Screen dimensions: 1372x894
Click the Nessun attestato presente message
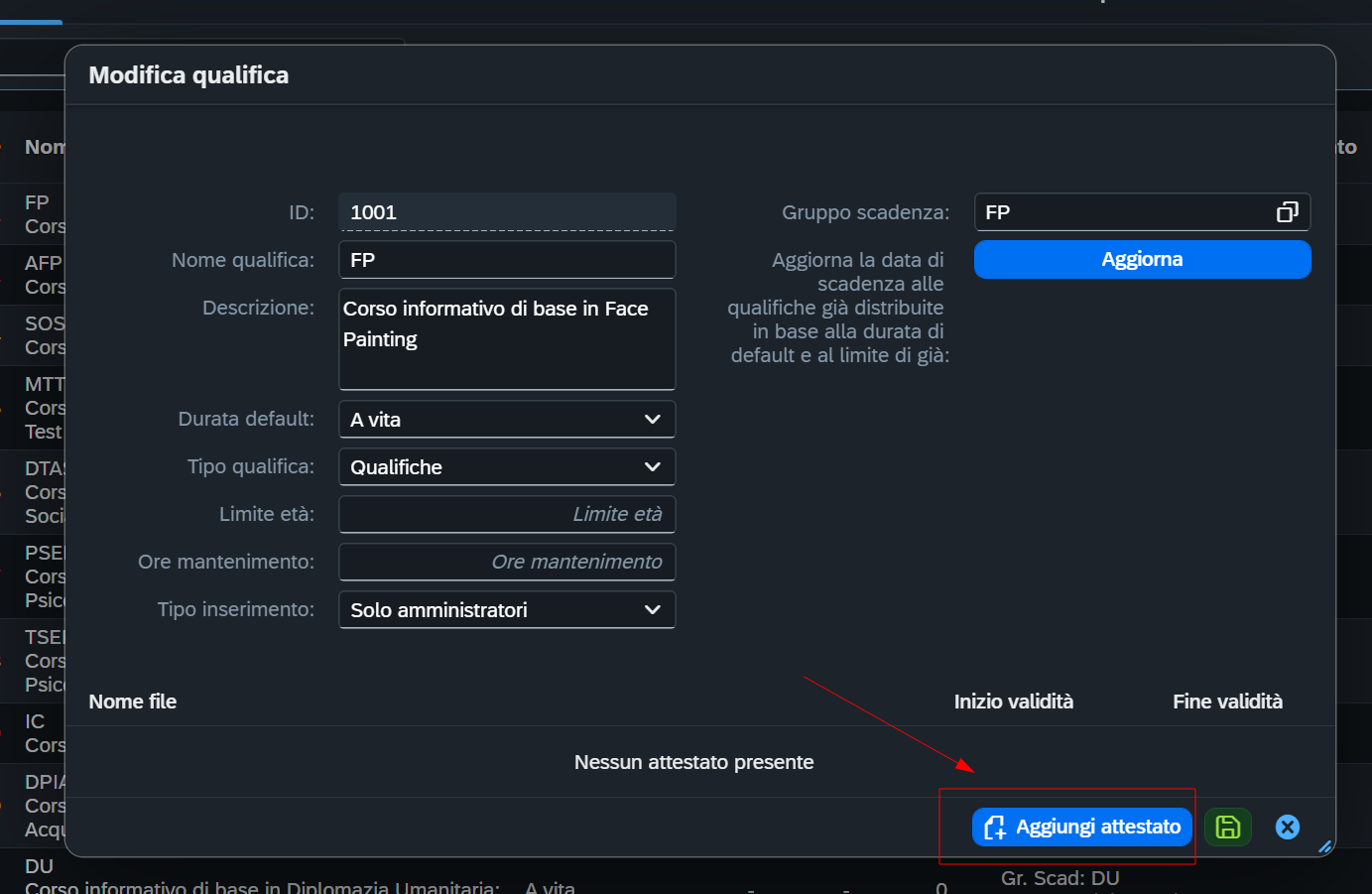pyautogui.click(x=693, y=762)
